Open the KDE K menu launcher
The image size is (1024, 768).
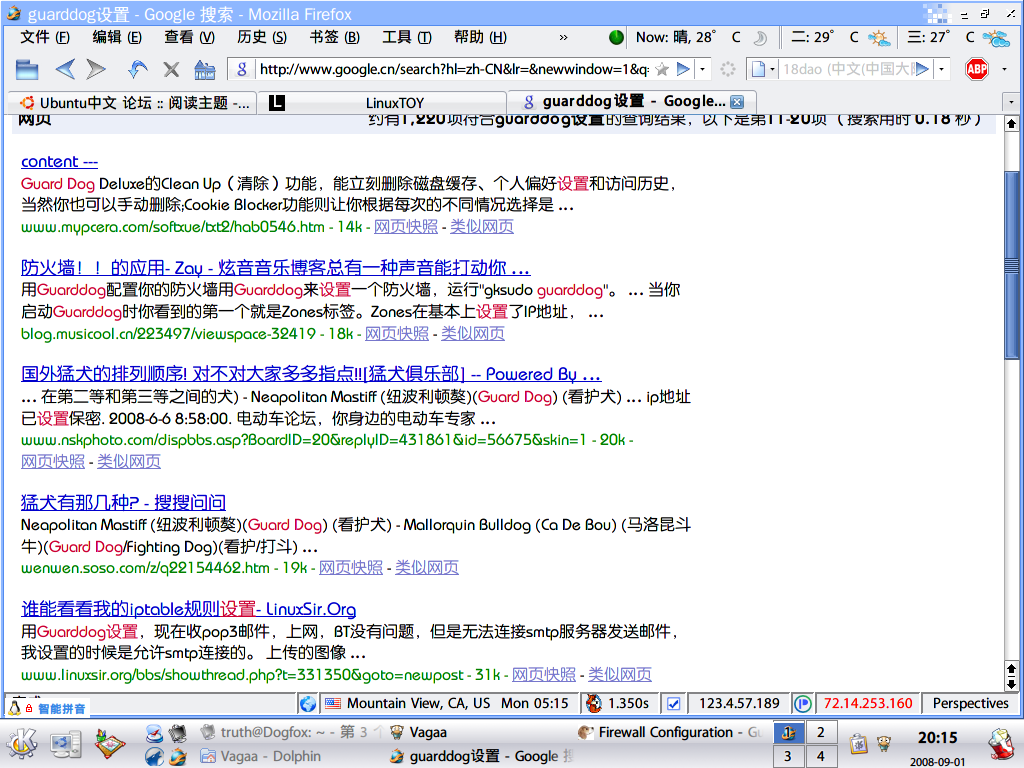pos(22,743)
